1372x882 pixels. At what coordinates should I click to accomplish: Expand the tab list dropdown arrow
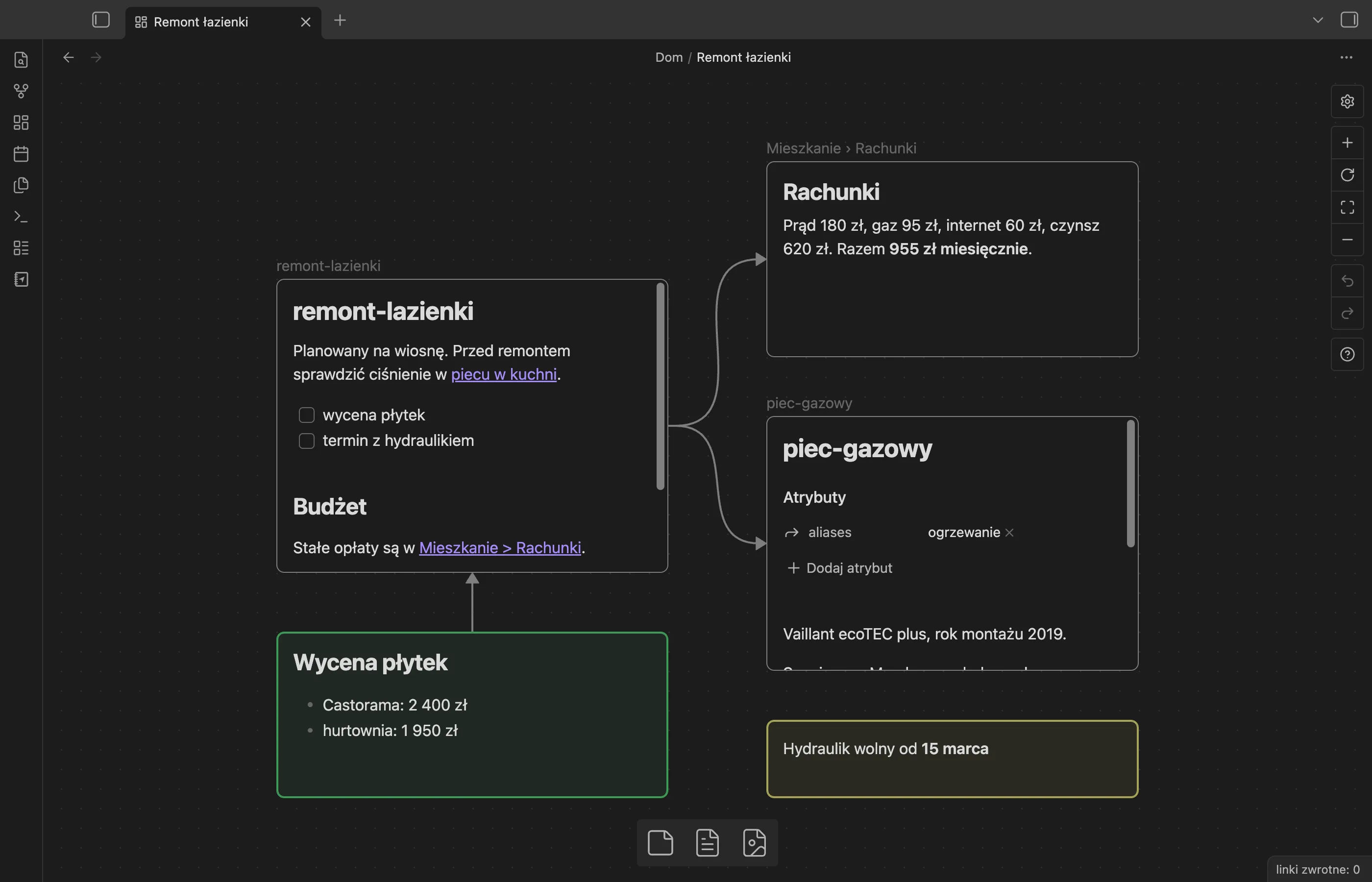coord(1318,20)
